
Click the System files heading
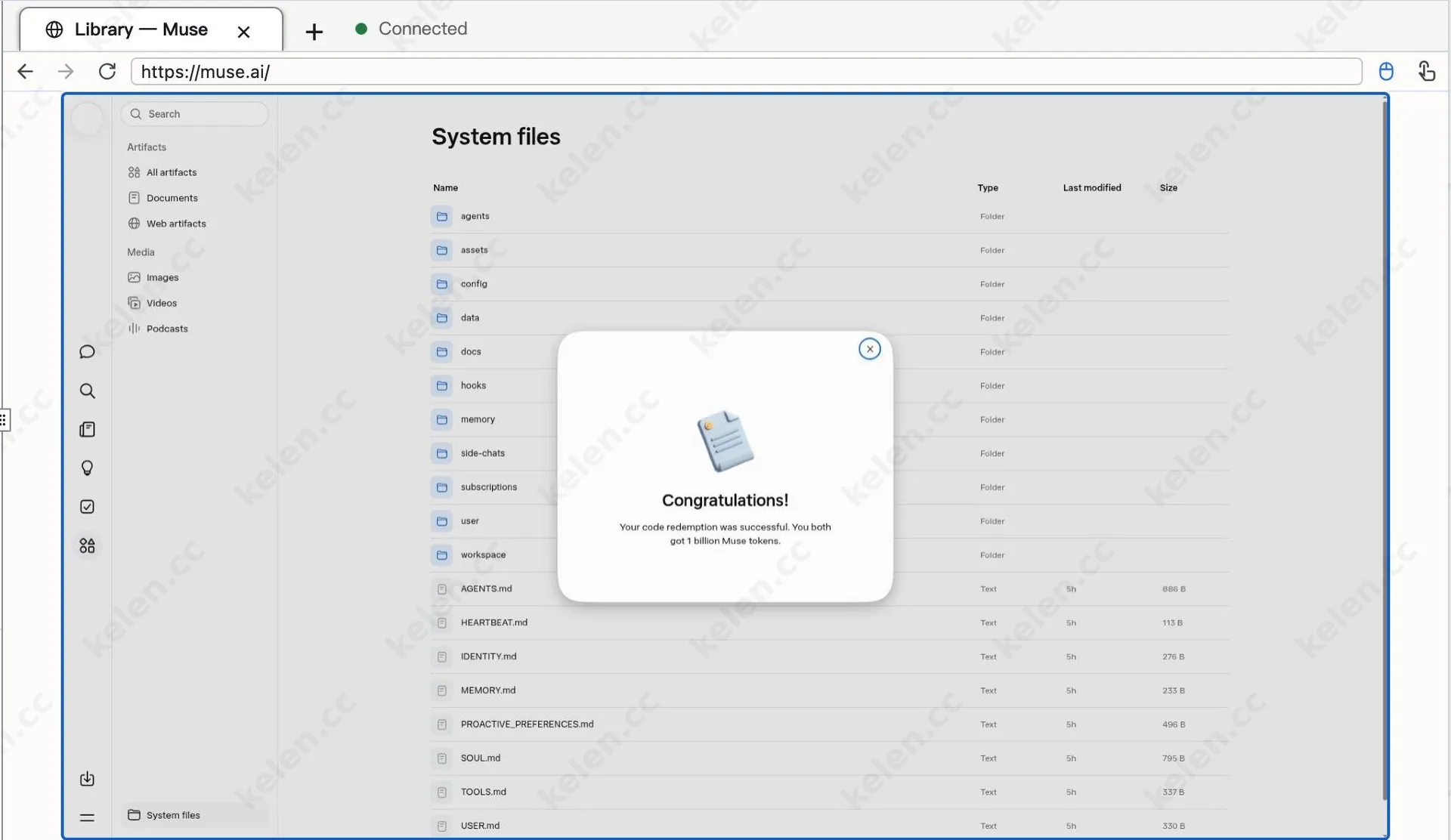click(496, 137)
